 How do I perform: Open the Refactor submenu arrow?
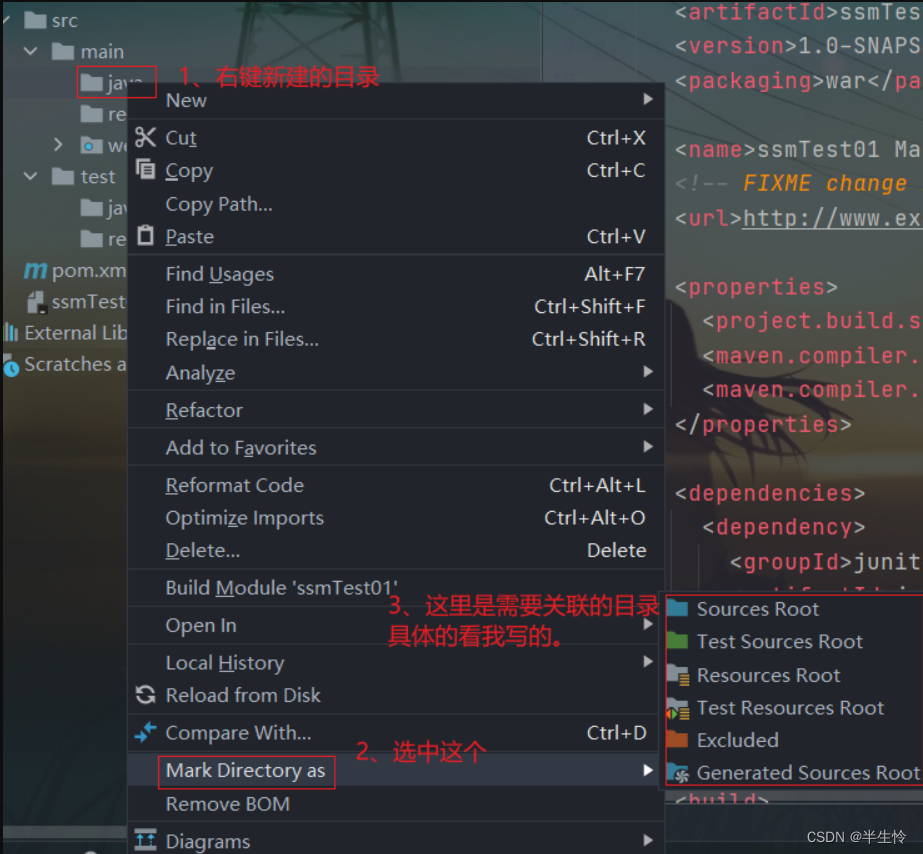[648, 409]
